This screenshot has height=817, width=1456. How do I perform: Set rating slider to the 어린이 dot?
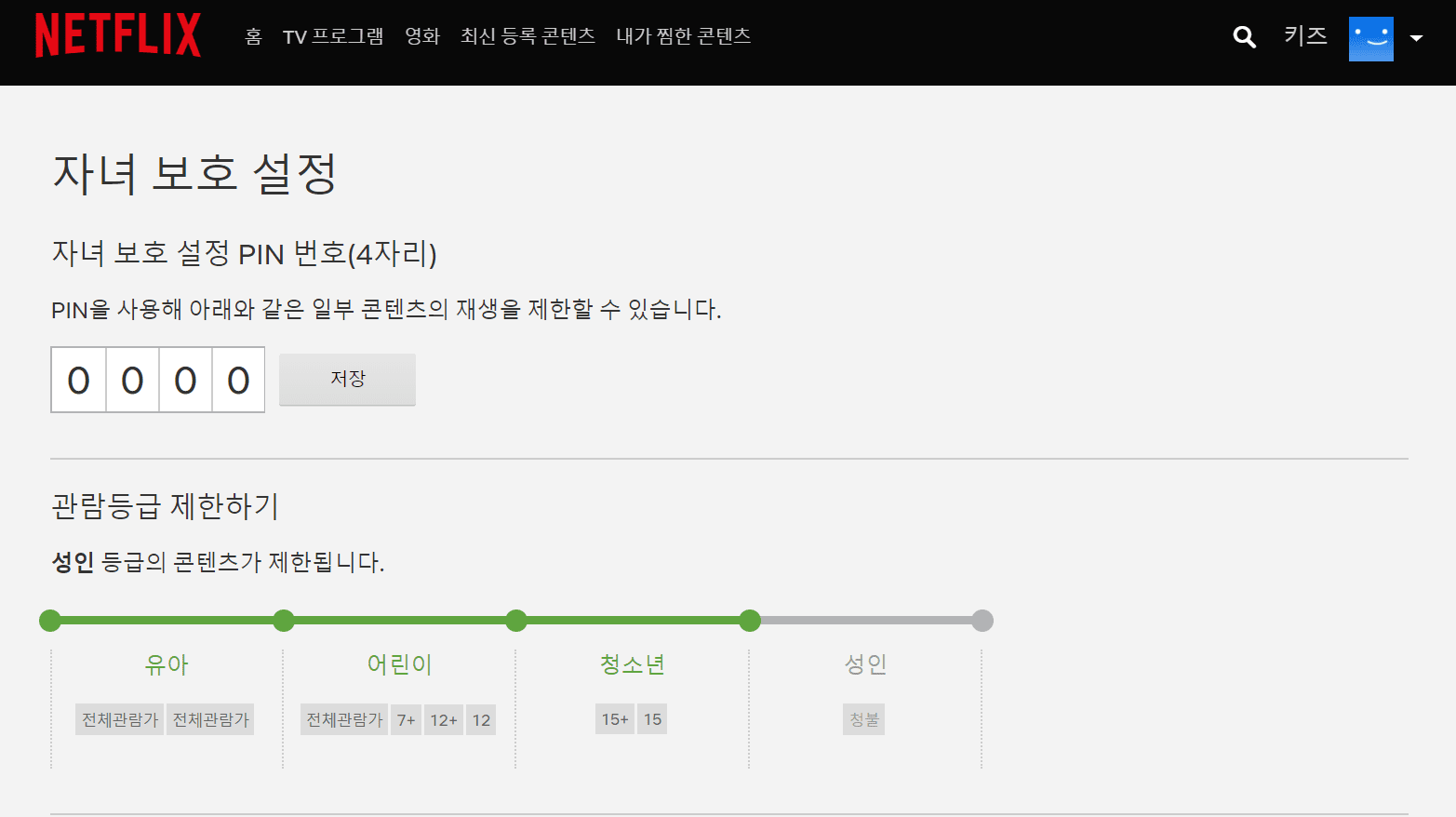click(x=284, y=621)
